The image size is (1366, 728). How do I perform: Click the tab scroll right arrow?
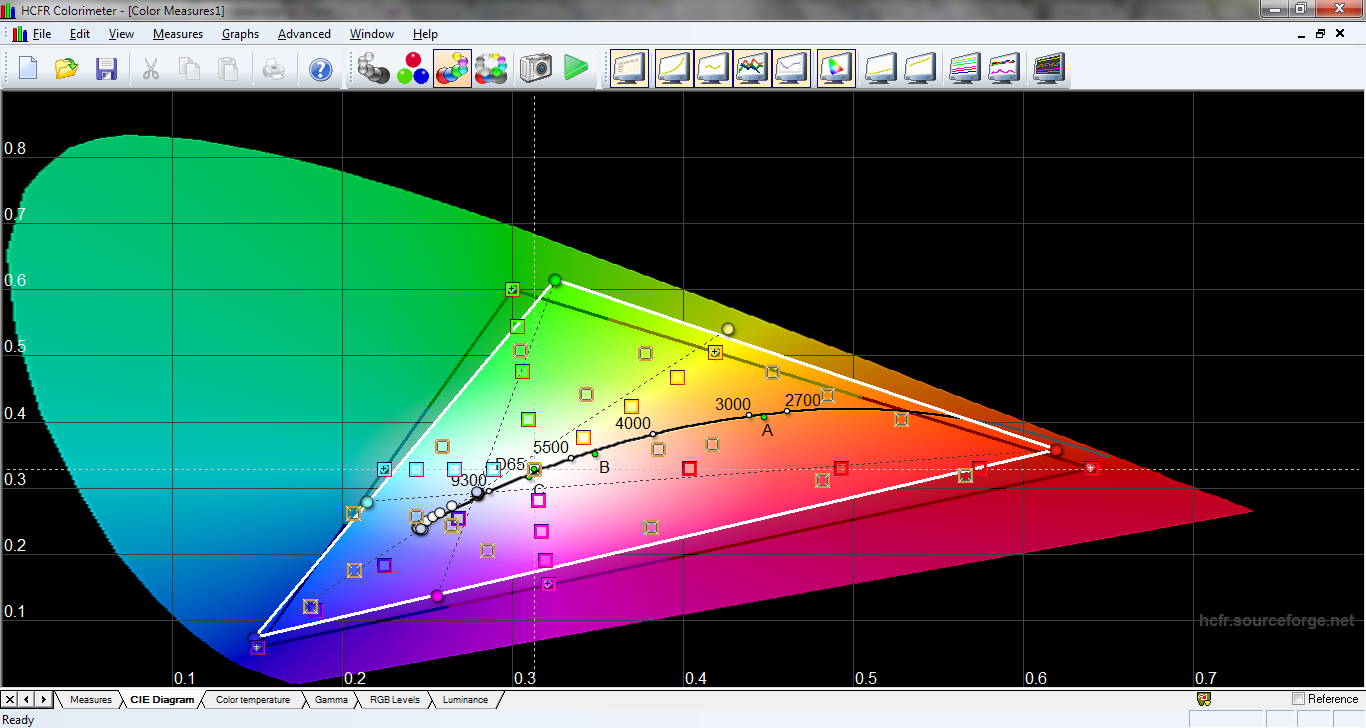(x=43, y=699)
